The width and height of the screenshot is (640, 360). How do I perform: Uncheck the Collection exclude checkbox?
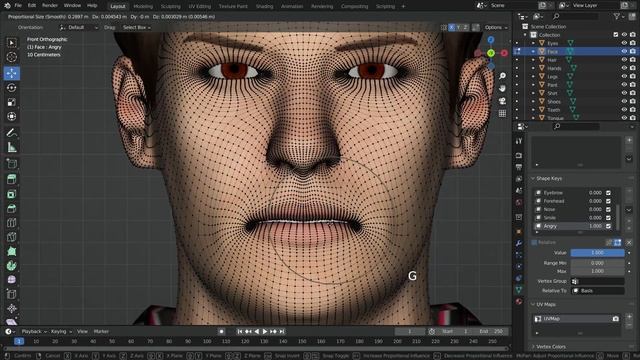tap(616, 35)
